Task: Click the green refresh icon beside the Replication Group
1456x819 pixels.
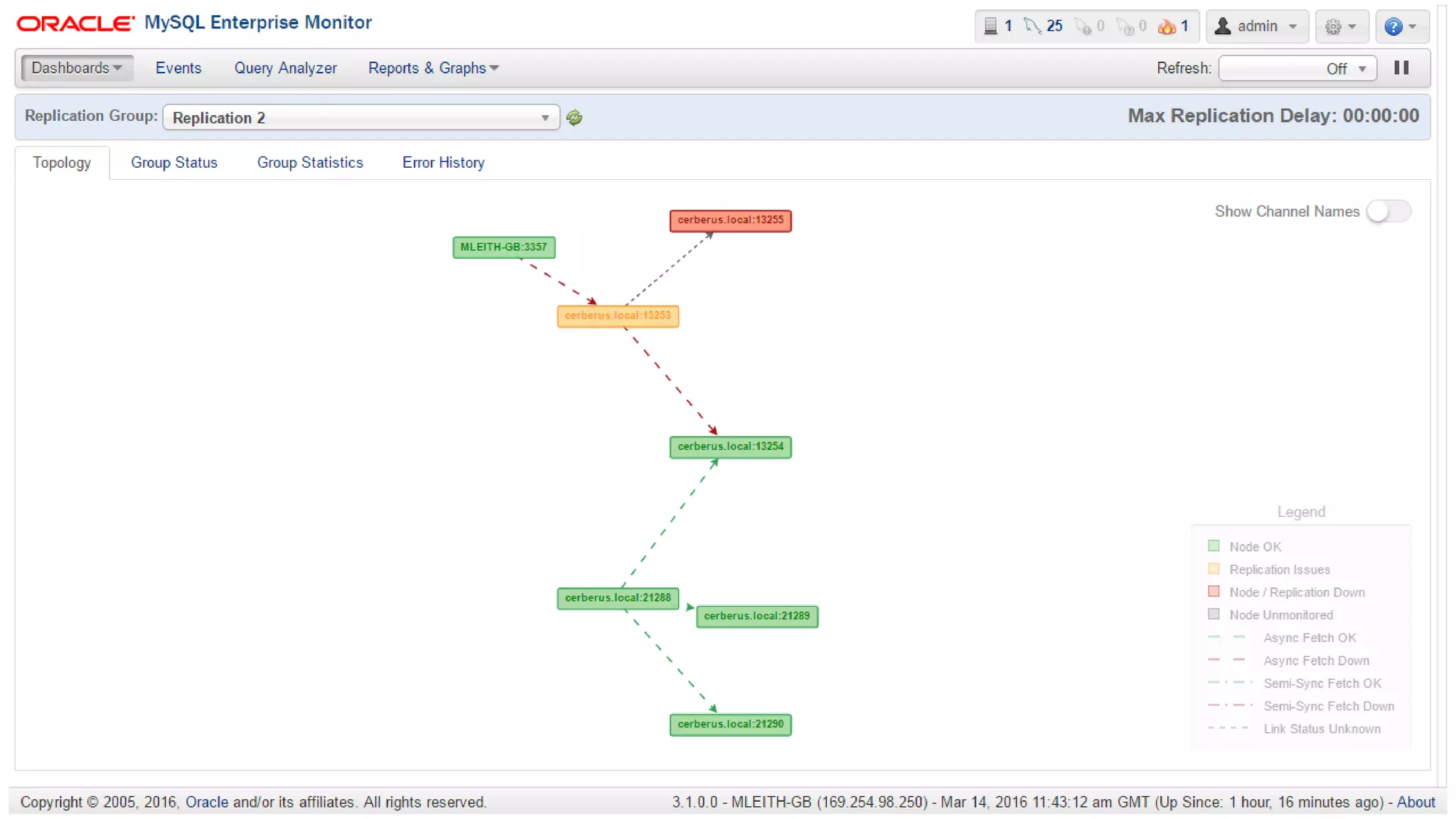Action: point(574,117)
